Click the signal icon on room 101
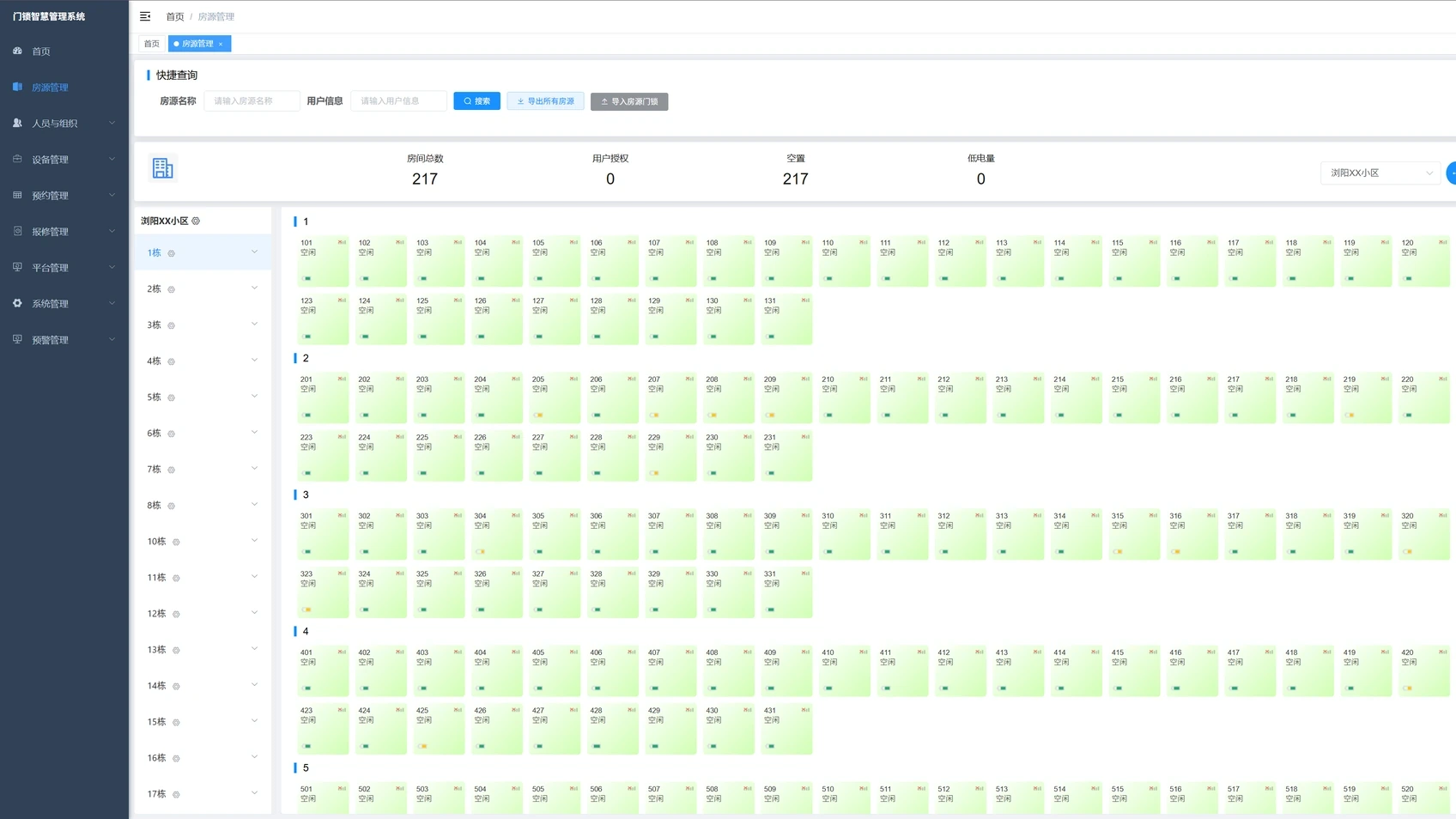The image size is (1456, 819). [x=342, y=242]
